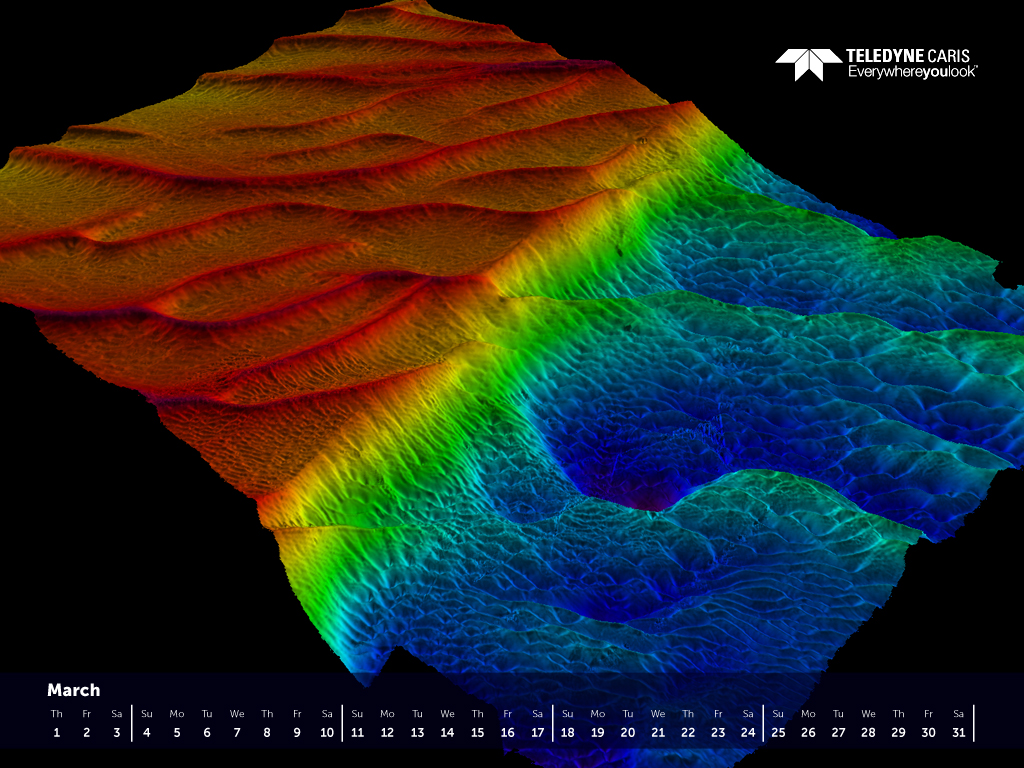
Task: Select calendar date 11
Action: pos(357,733)
